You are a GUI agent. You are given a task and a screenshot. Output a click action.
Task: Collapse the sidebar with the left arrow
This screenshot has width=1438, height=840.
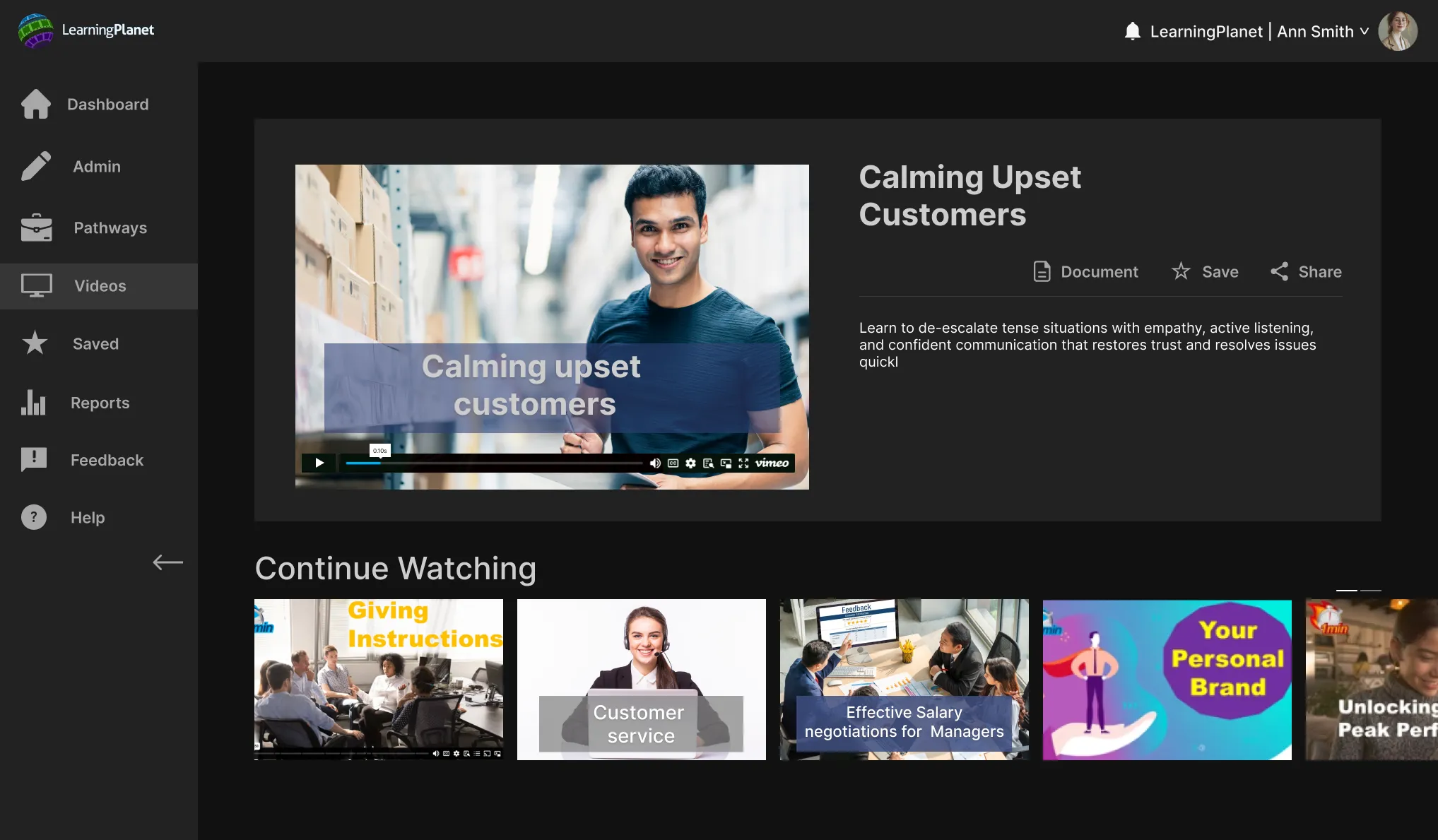point(167,562)
